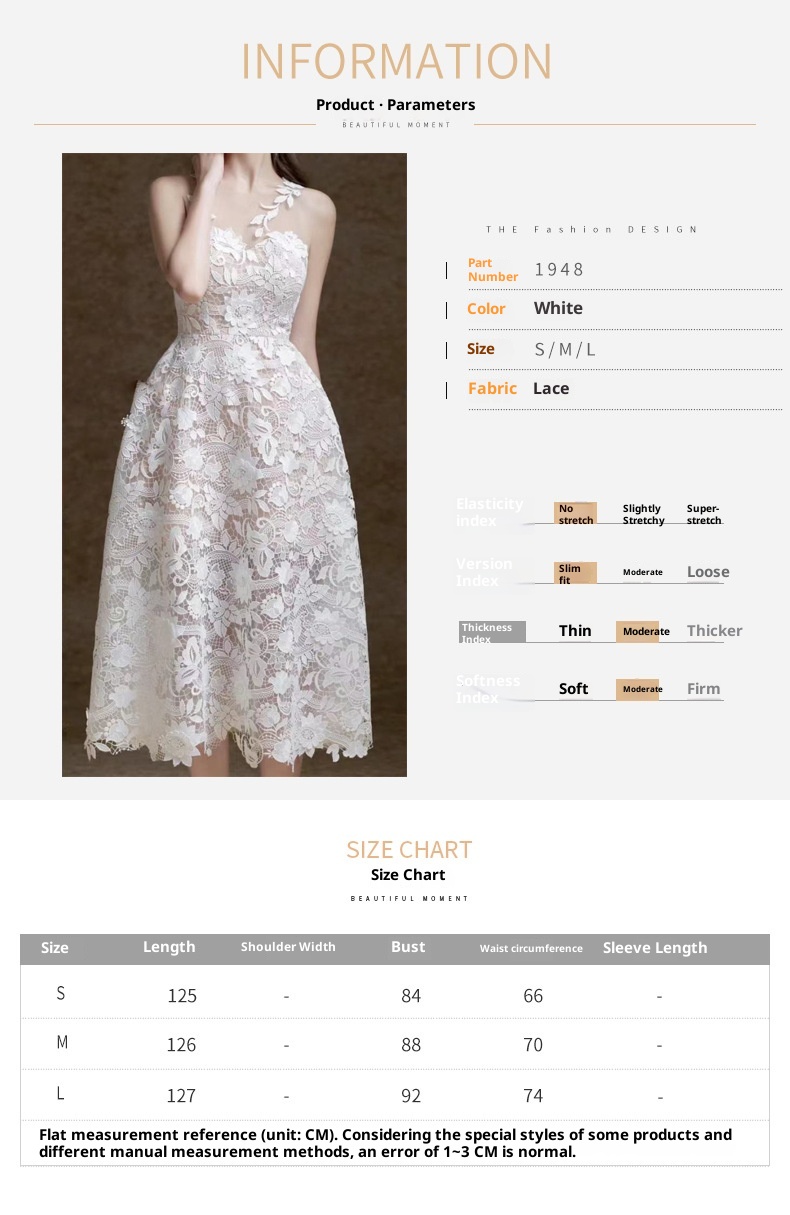Image resolution: width=790 pixels, height=1215 pixels.
Task: Click the Bust column header
Action: click(x=408, y=947)
